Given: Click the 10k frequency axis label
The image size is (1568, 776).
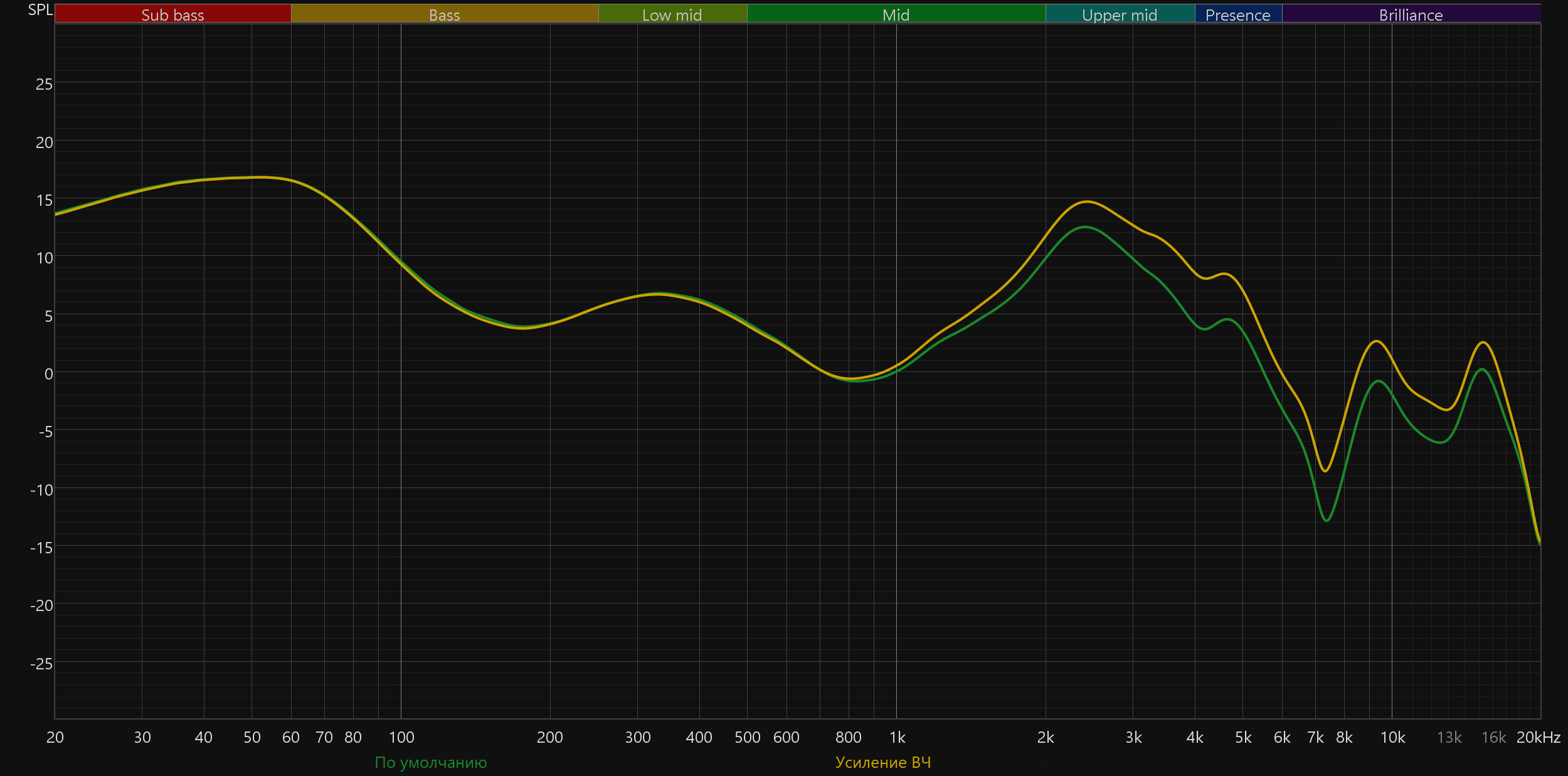Looking at the screenshot, I should pos(1392,737).
